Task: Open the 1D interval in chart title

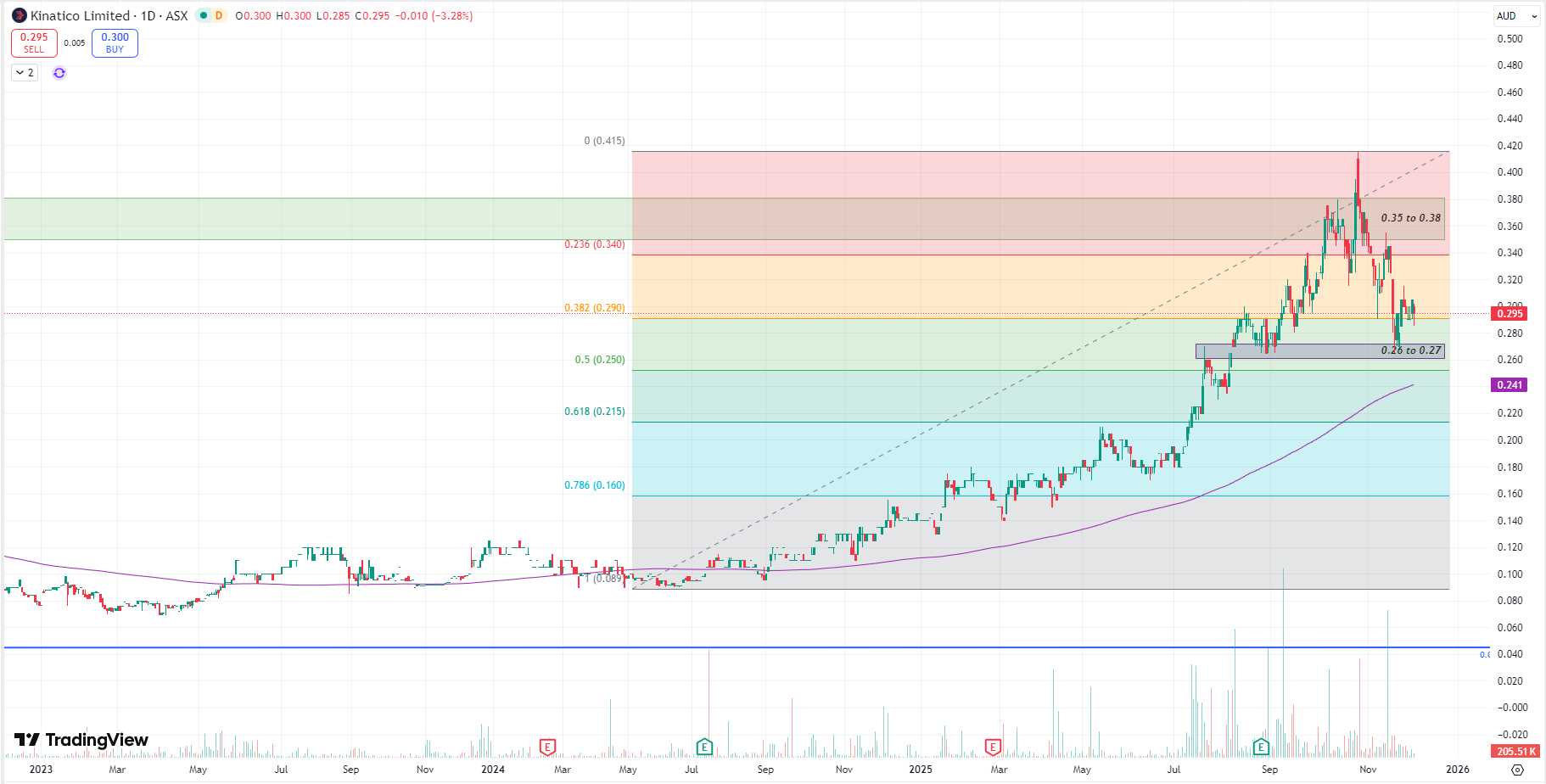Action: (x=148, y=15)
